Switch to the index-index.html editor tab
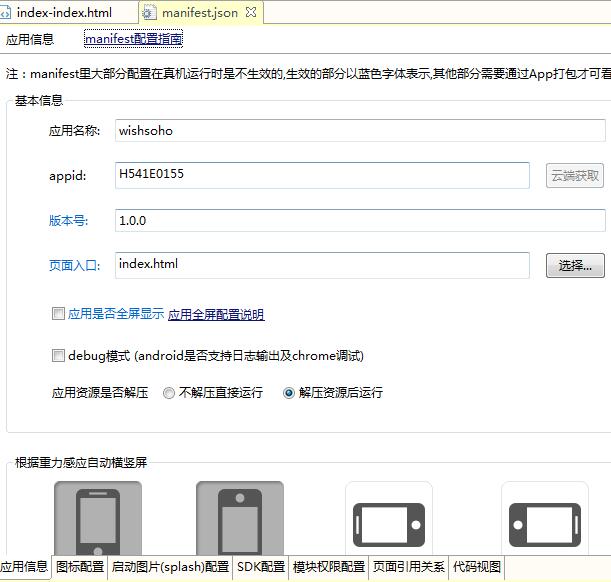The height and width of the screenshot is (582, 611). tap(64, 13)
